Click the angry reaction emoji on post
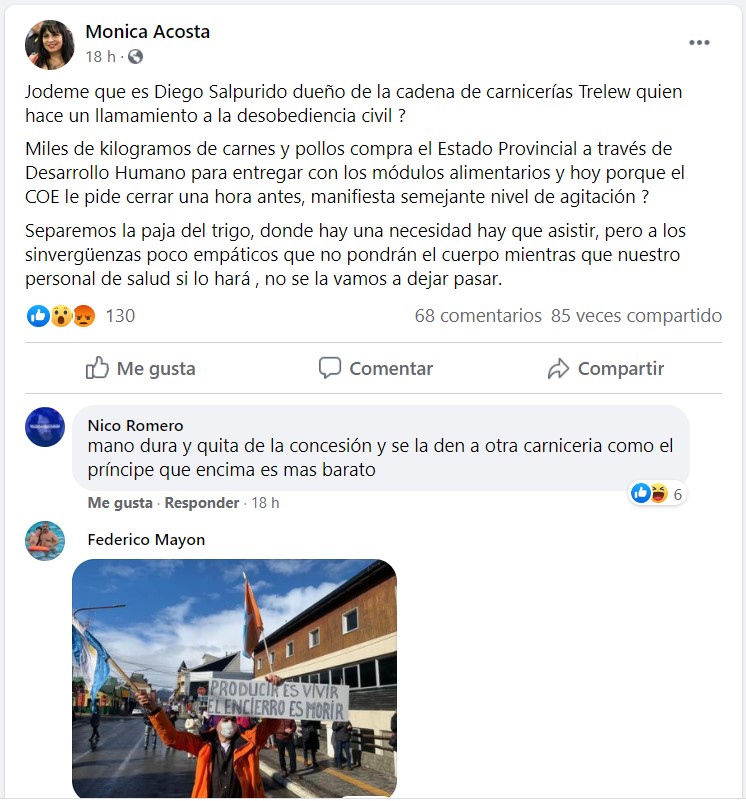This screenshot has height=801, width=746. click(x=84, y=316)
